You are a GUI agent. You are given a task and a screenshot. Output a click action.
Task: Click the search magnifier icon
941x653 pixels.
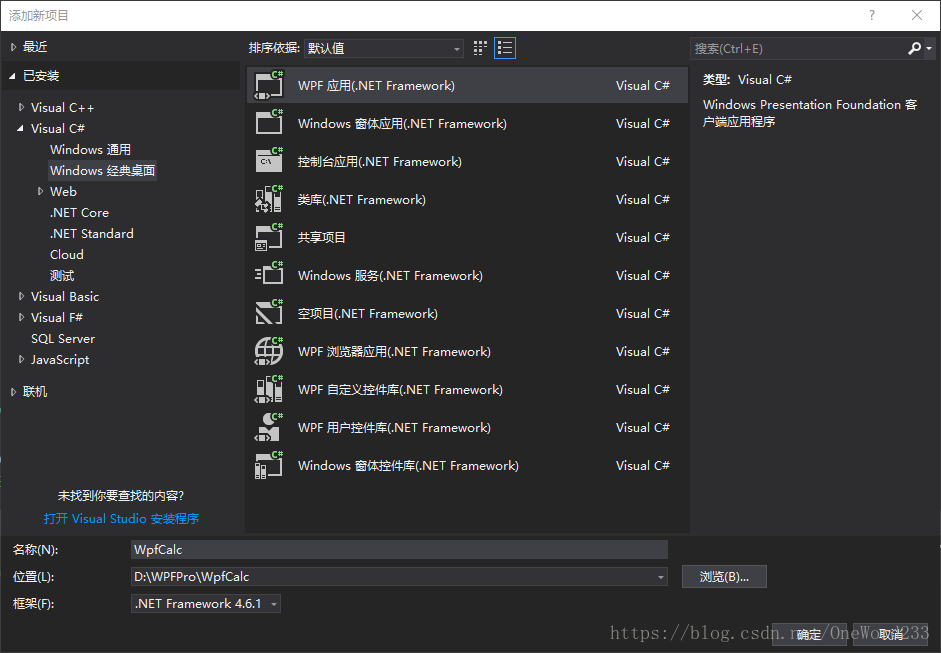click(914, 48)
